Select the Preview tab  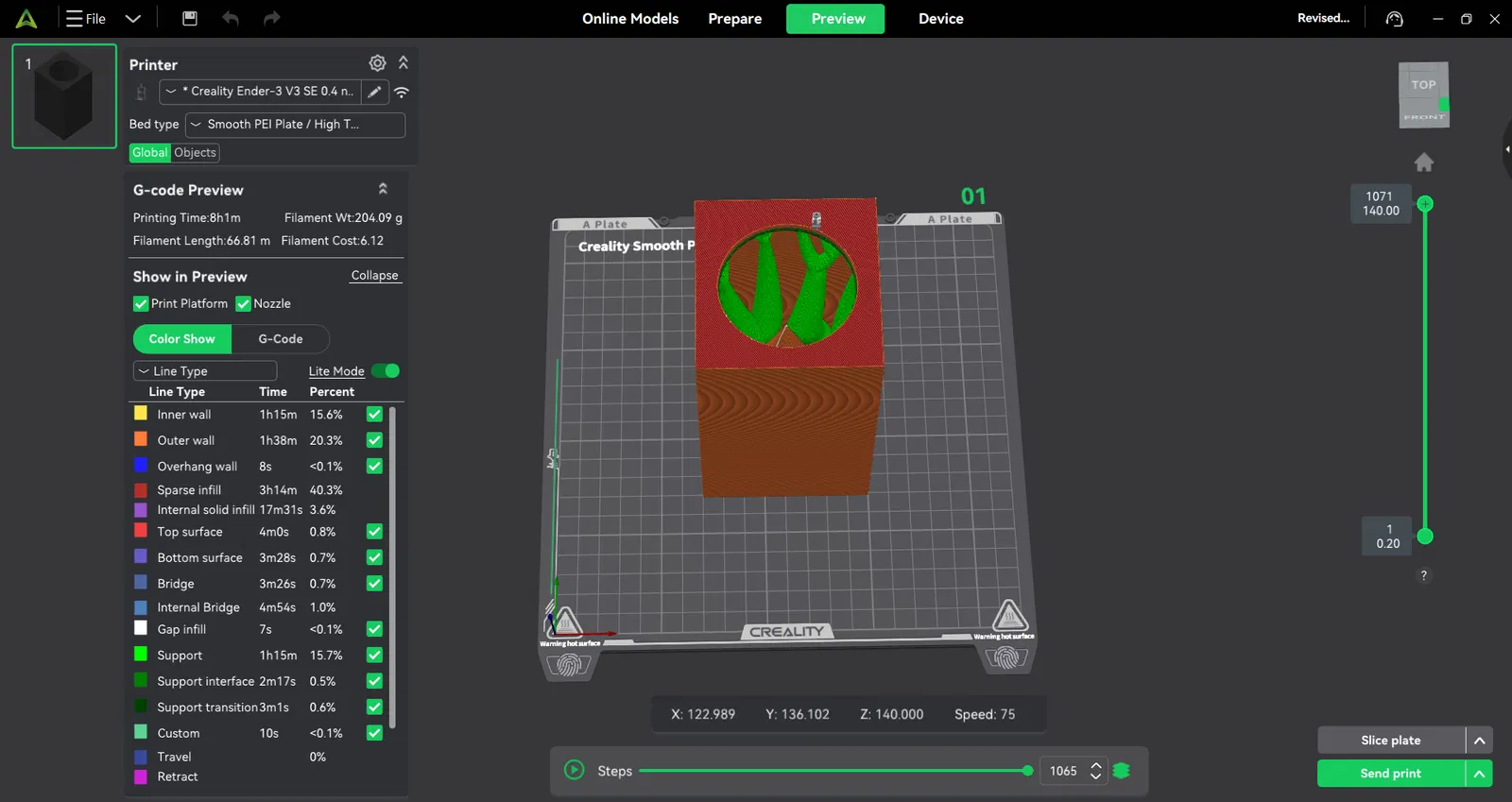point(835,19)
